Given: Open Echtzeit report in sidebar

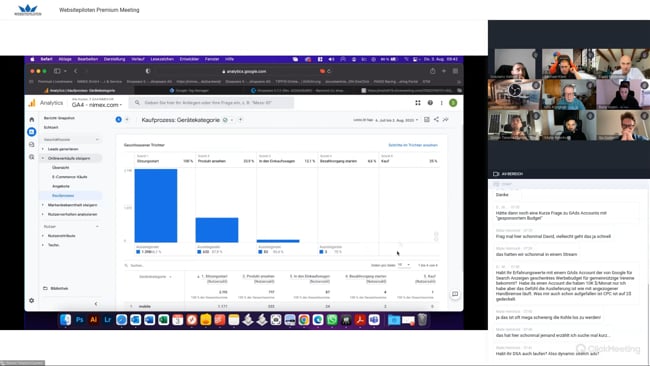Looking at the screenshot, I should (x=51, y=128).
